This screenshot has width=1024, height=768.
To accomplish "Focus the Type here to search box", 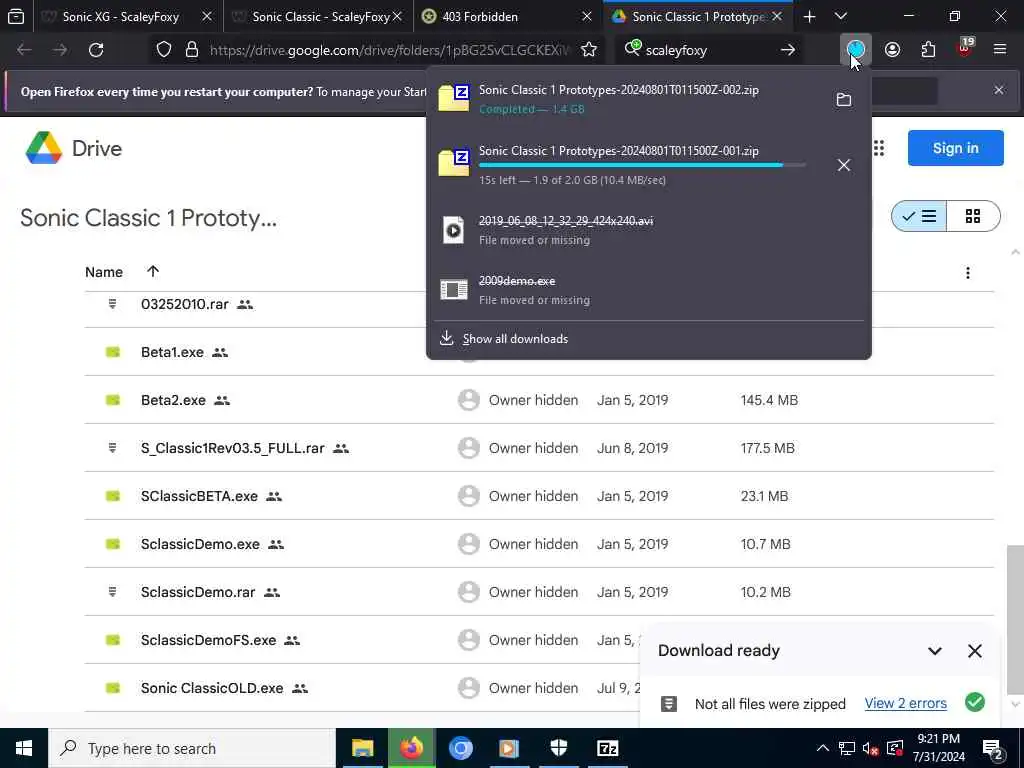I will point(192,748).
